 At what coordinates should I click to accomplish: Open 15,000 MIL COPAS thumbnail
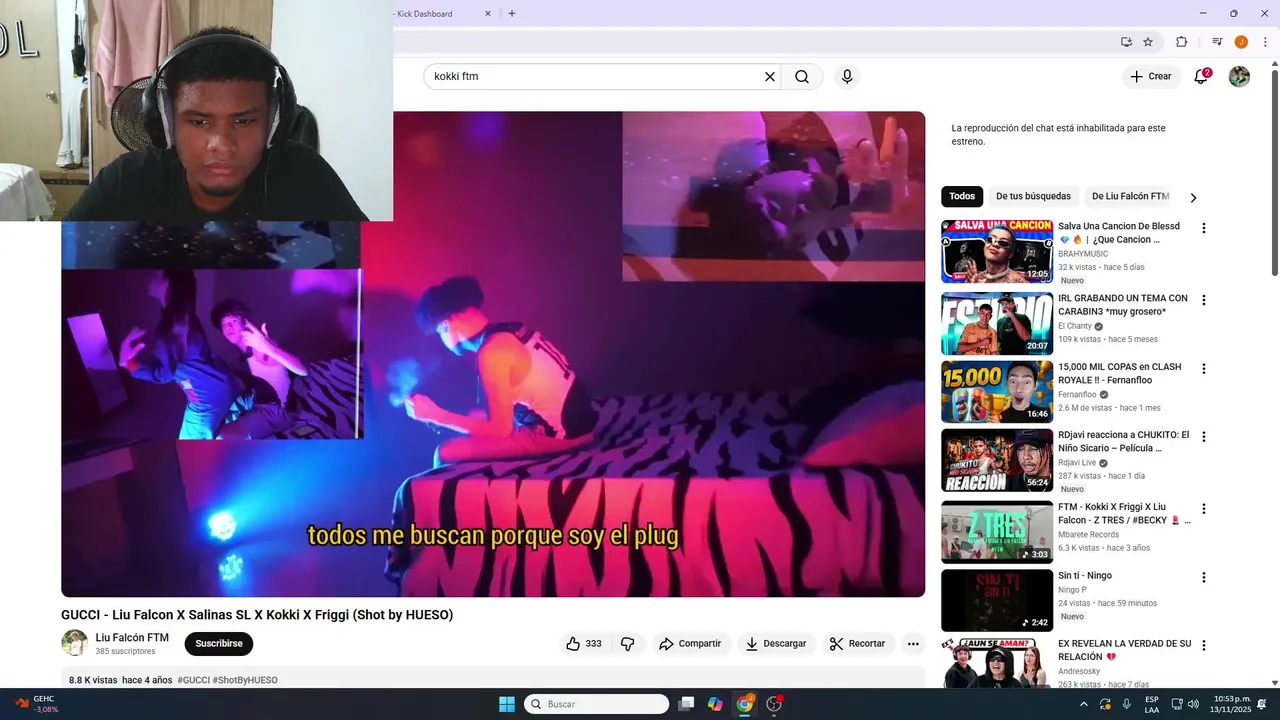click(997, 392)
